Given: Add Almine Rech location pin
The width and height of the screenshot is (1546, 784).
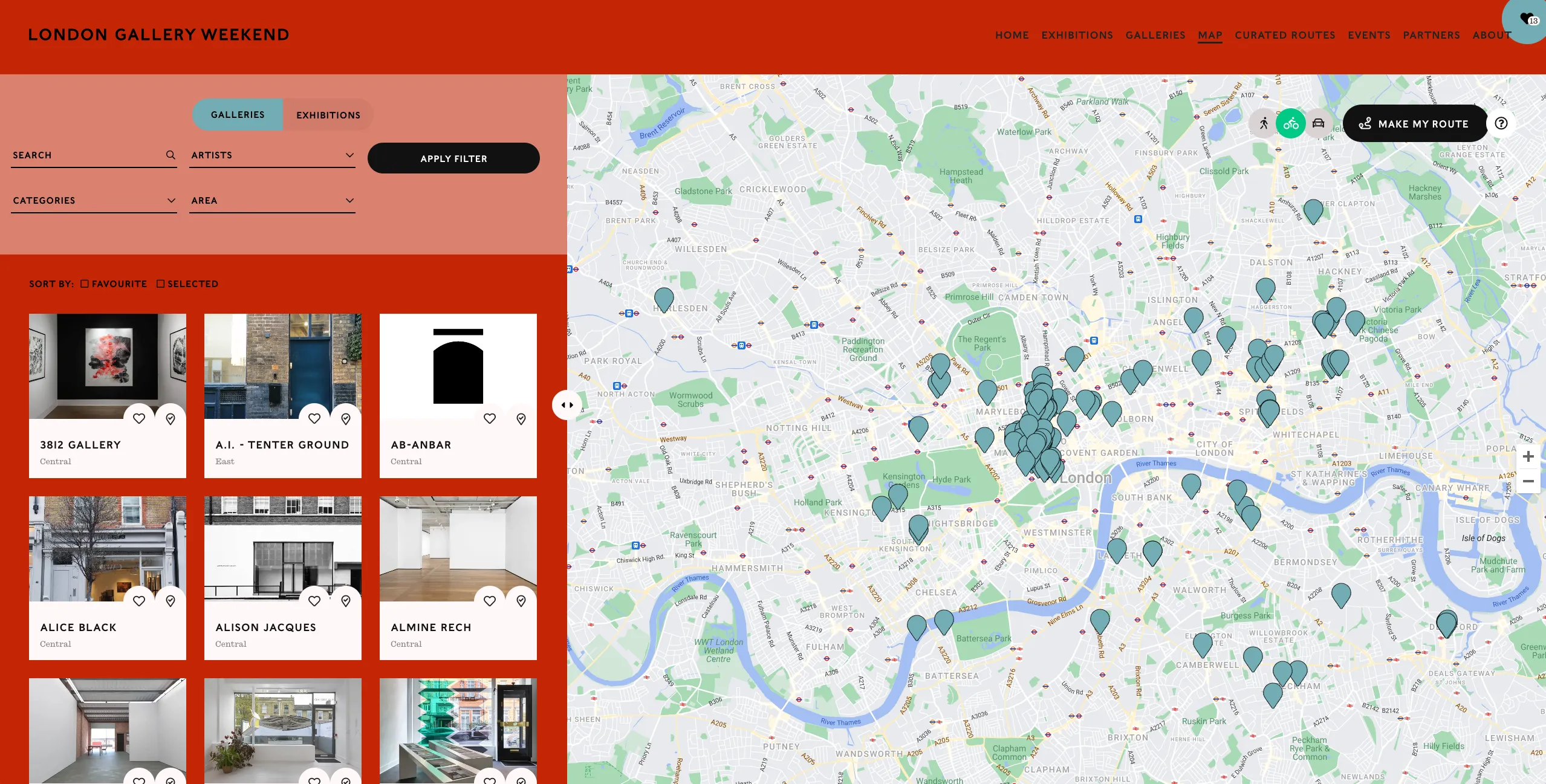Looking at the screenshot, I should pos(521,601).
